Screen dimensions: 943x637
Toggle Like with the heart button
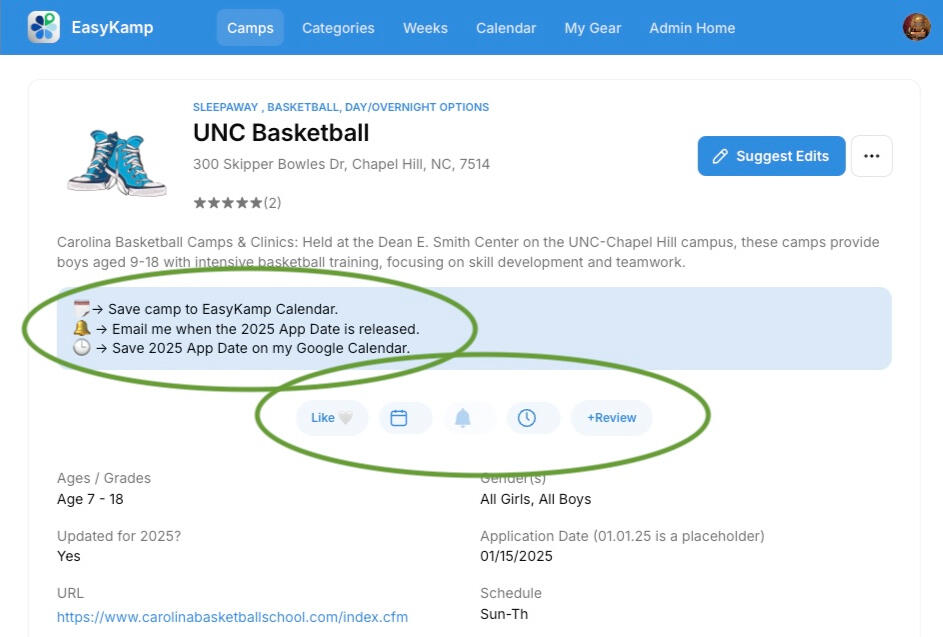pos(332,418)
